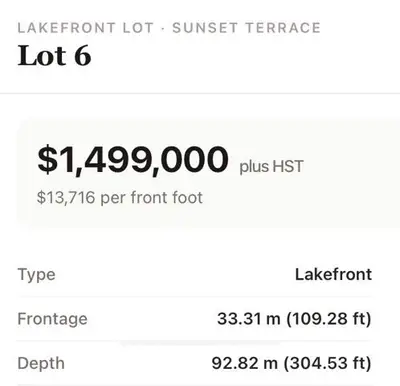Select the LAKEFRONT LOT · SUNSET TERRACE label
The height and width of the screenshot is (386, 400).
(x=169, y=28)
